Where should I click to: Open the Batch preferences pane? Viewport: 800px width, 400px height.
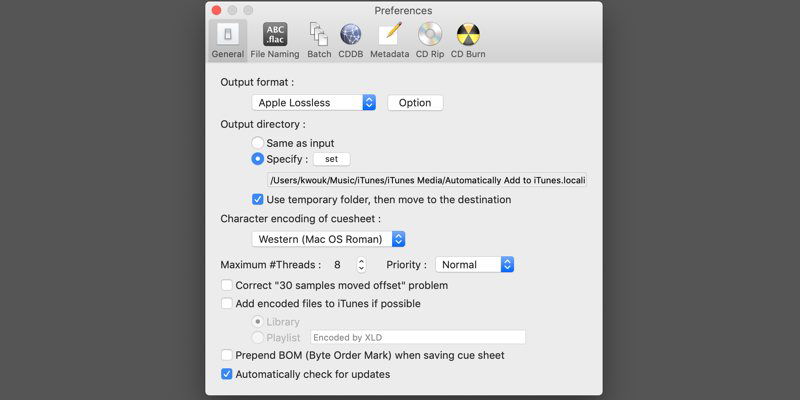(319, 41)
